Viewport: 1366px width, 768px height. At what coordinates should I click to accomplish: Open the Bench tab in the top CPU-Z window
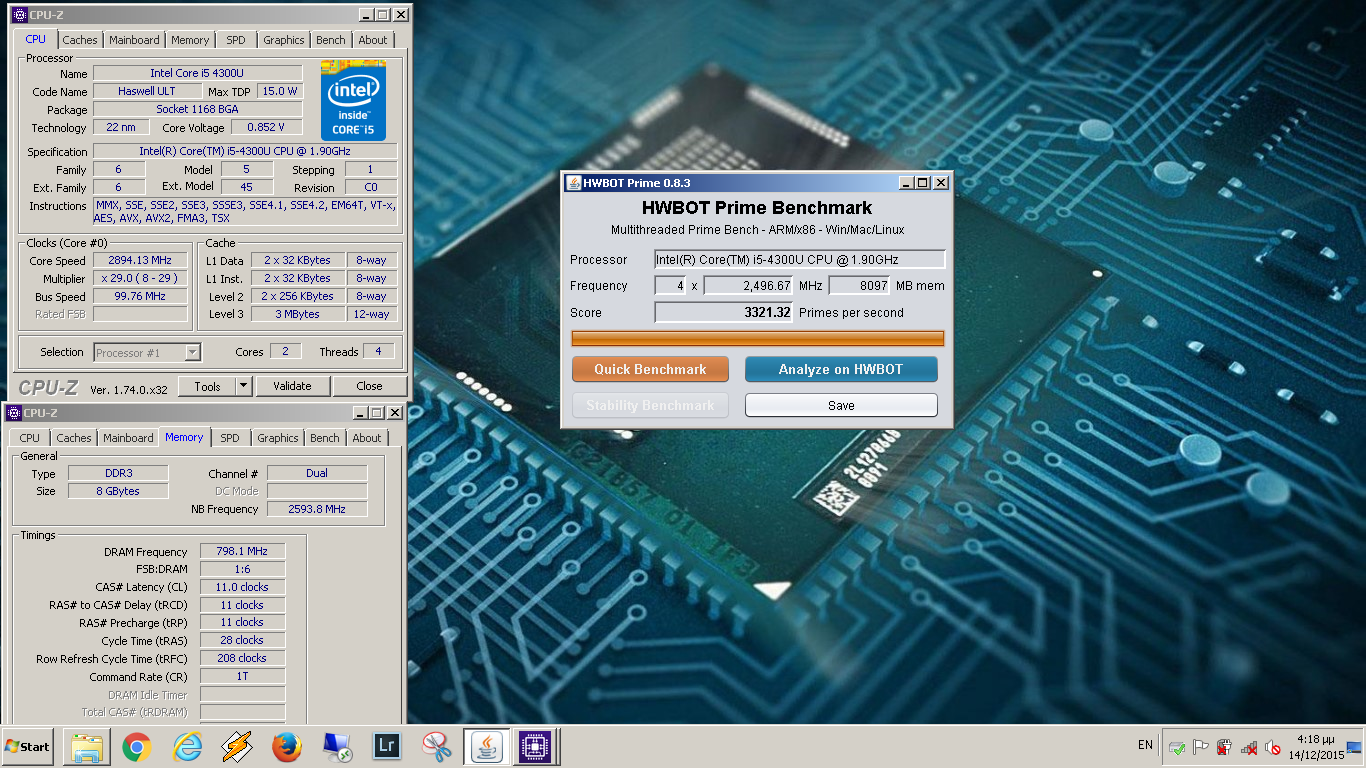point(331,40)
